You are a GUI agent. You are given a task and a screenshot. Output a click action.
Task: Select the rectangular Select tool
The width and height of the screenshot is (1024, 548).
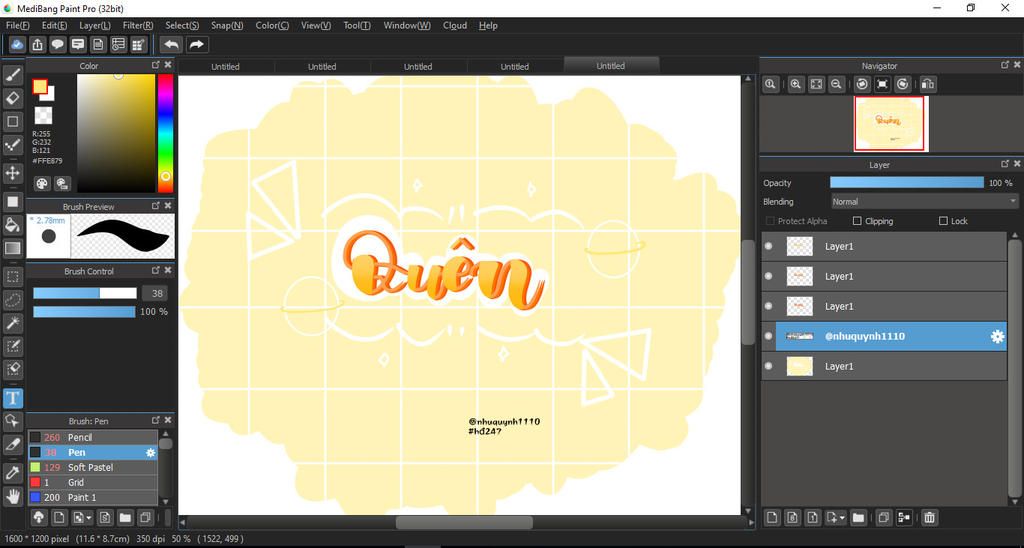pos(12,277)
